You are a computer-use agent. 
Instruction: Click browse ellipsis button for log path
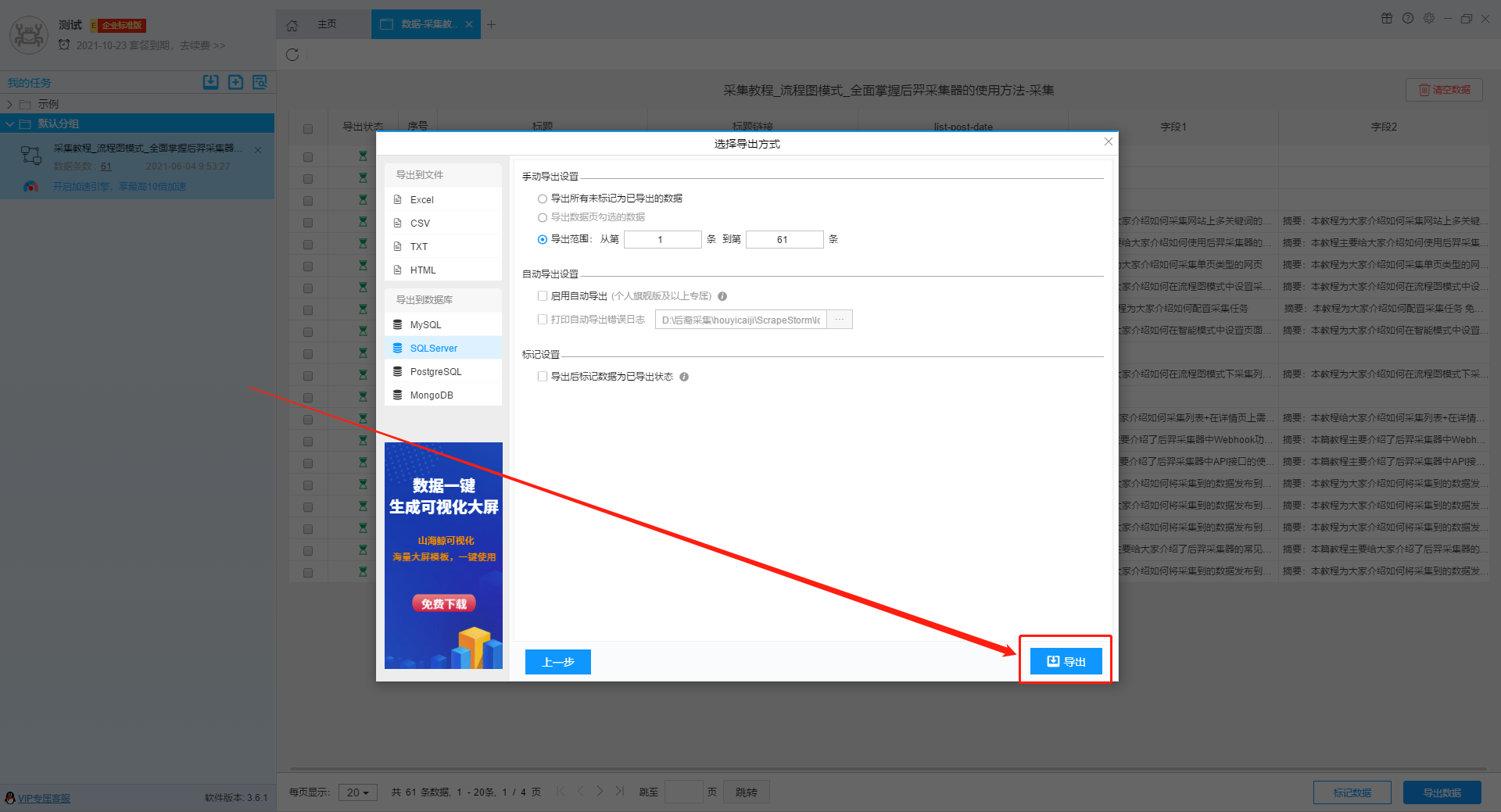(x=840, y=320)
